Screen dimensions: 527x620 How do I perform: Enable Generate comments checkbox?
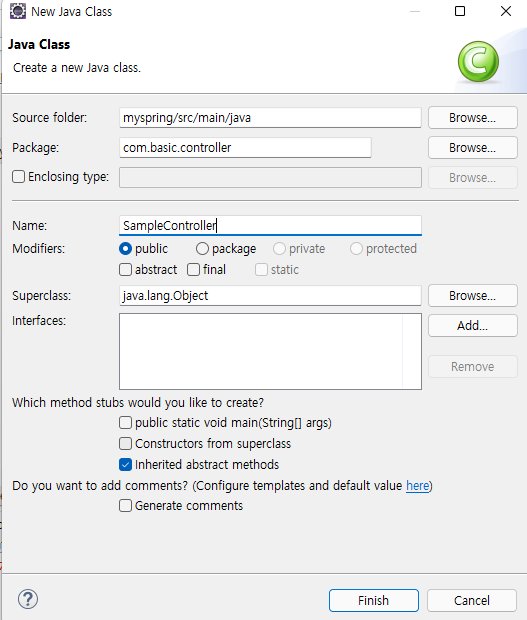coord(125,506)
